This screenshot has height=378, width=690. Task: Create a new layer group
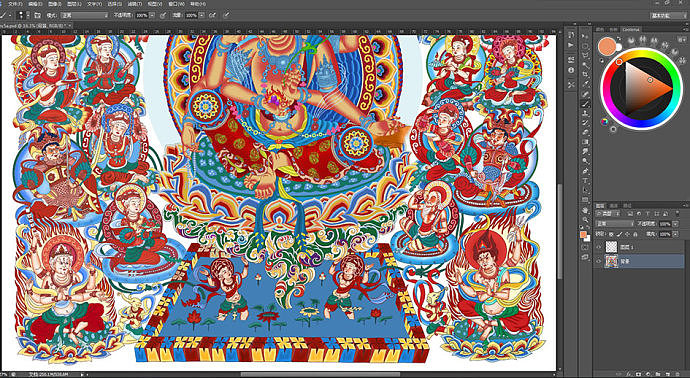pos(658,374)
